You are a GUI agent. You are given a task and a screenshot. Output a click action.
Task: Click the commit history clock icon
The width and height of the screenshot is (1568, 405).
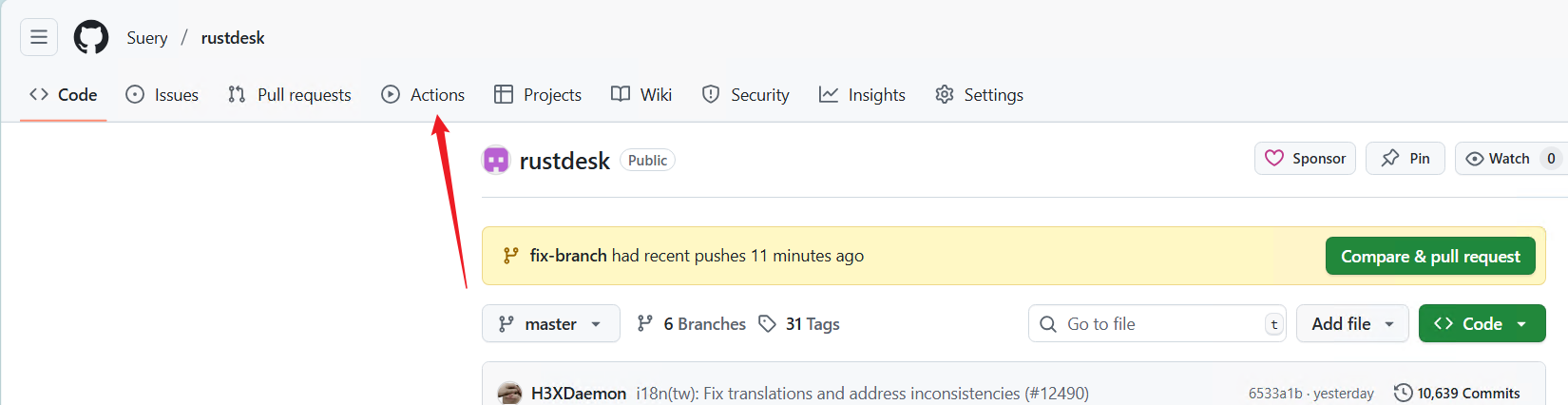pyautogui.click(x=1403, y=393)
